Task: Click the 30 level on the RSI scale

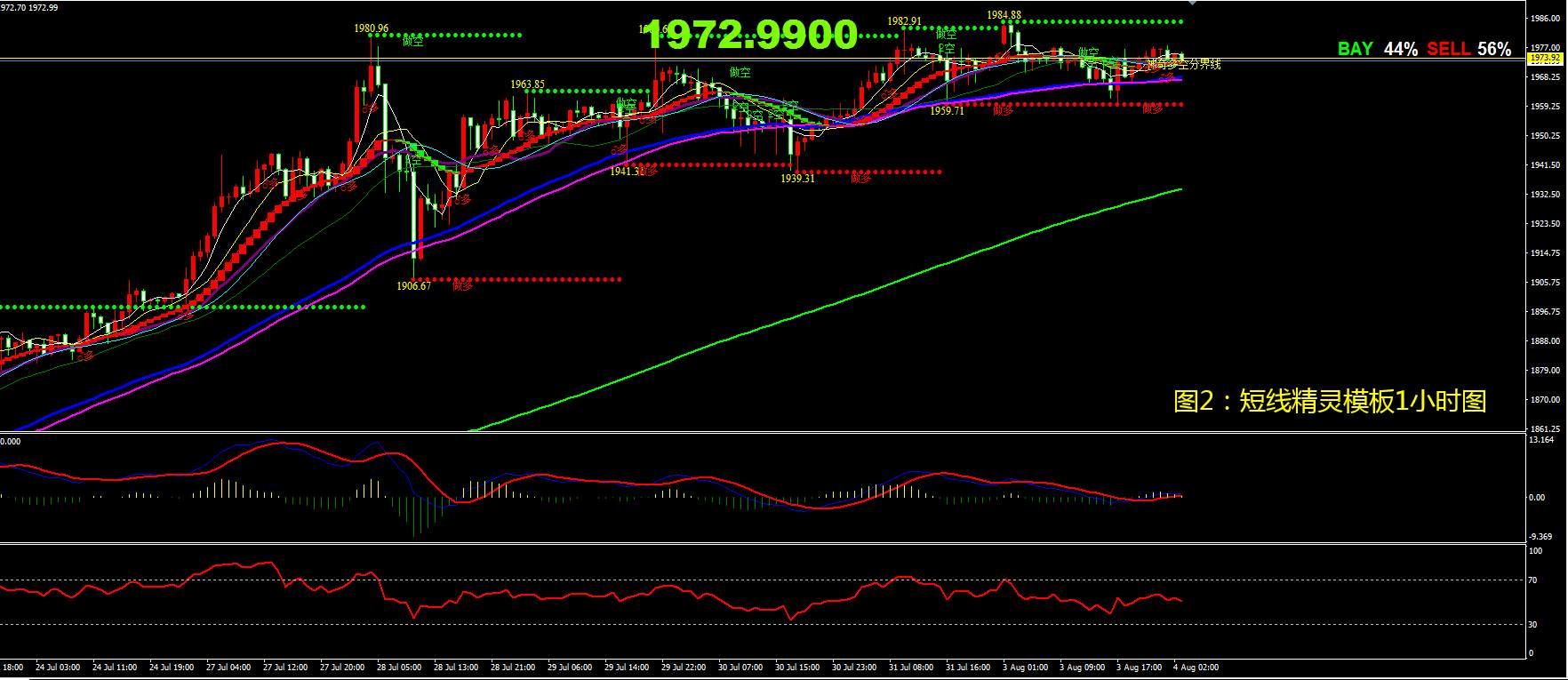Action: pos(1533,624)
